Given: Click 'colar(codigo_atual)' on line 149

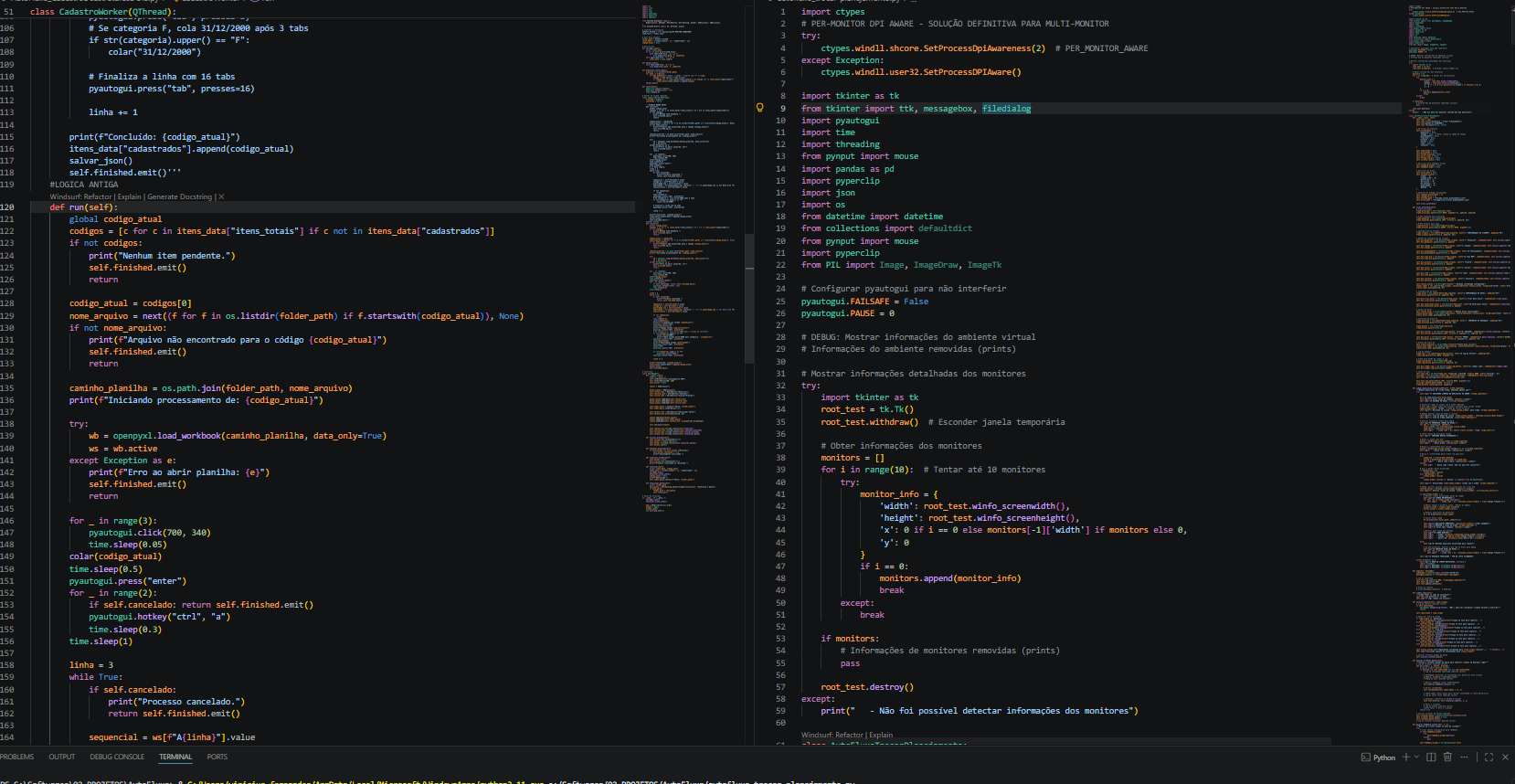Looking at the screenshot, I should 115,556.
